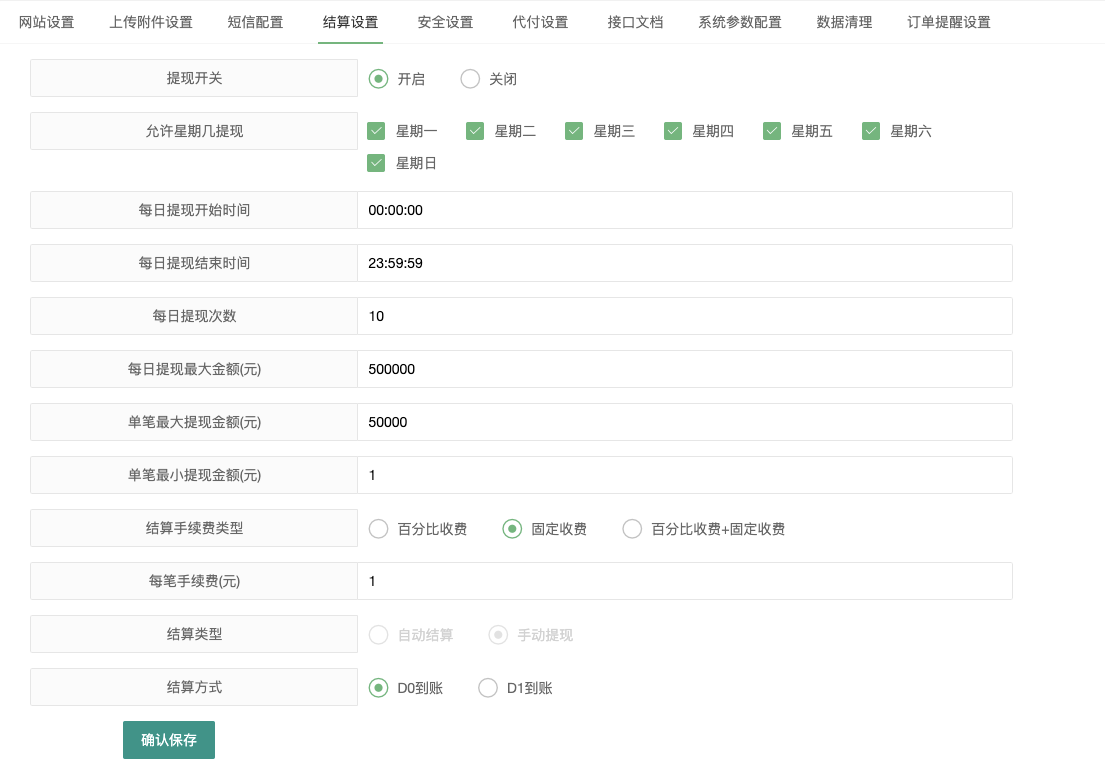Switch to the 代付设置 tab

tap(540, 20)
